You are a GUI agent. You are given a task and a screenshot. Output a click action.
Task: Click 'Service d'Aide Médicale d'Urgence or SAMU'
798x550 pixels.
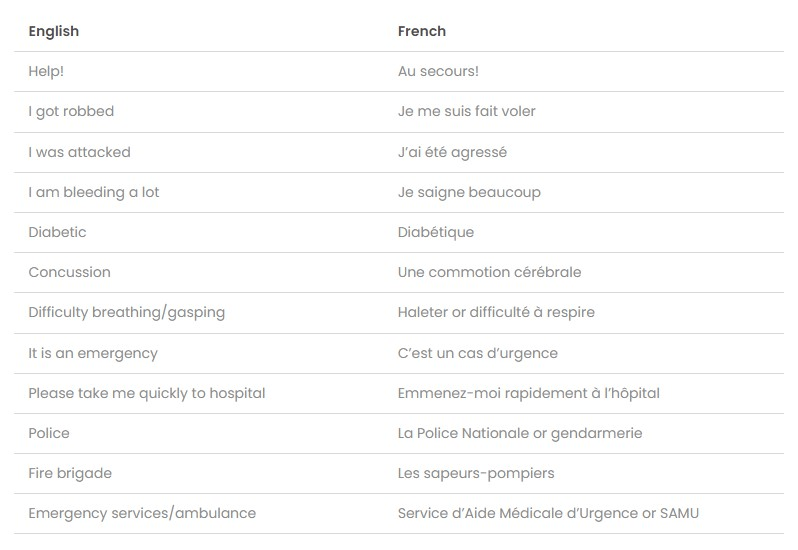[x=548, y=514]
